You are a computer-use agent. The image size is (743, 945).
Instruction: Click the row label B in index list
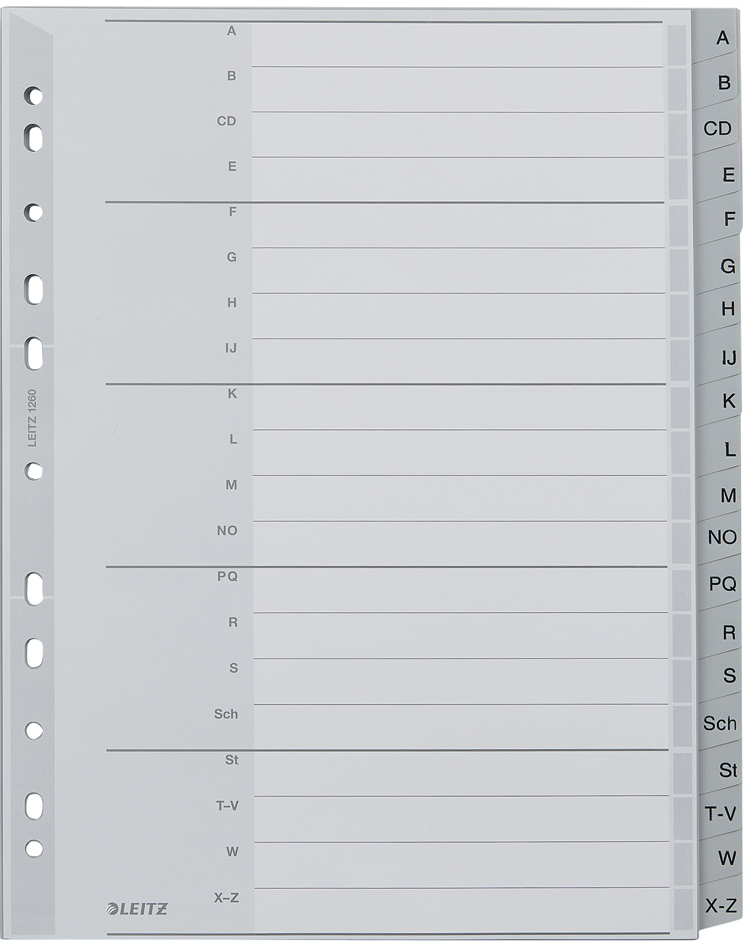point(231,76)
